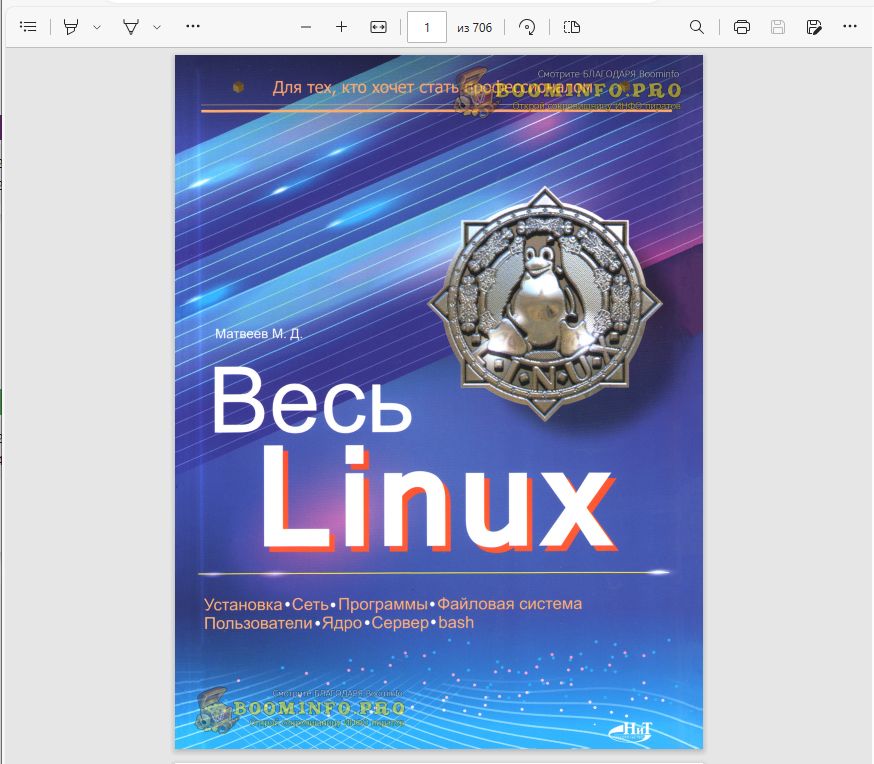Open the Erase tool options chevron

pyautogui.click(x=157, y=27)
